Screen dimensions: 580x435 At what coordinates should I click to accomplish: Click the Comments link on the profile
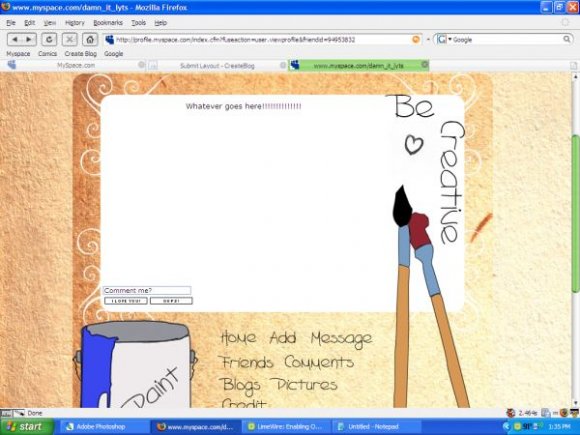pos(319,362)
